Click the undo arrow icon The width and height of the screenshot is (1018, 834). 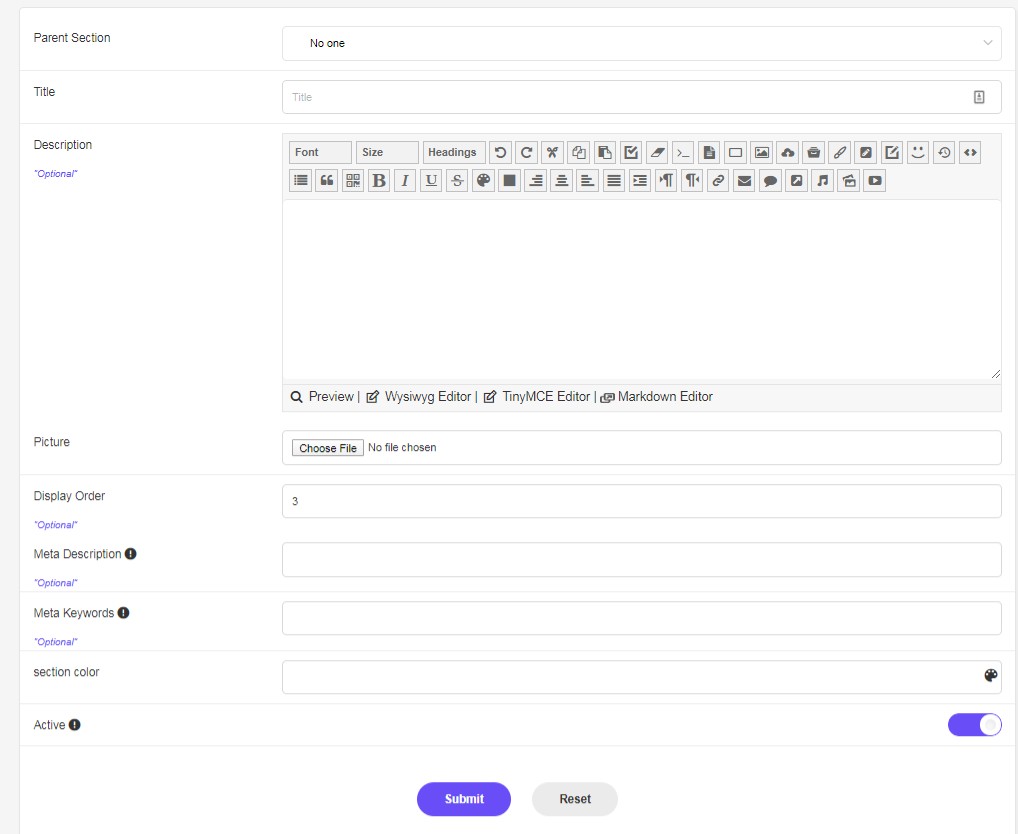[500, 153]
